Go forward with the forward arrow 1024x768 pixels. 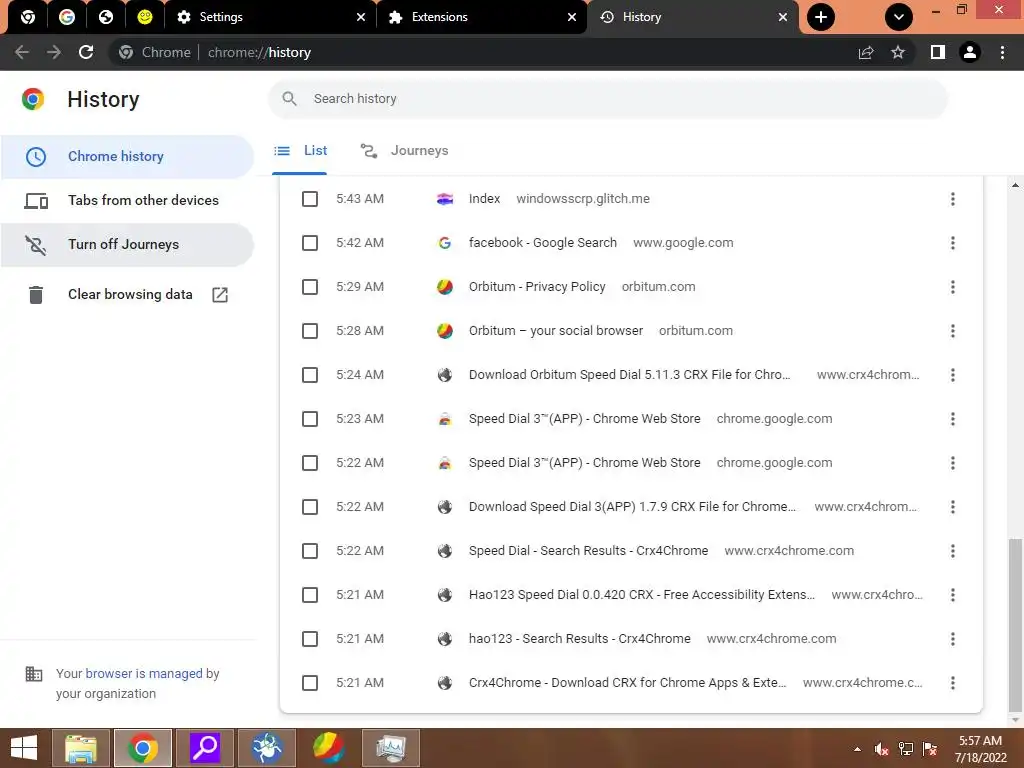[54, 52]
